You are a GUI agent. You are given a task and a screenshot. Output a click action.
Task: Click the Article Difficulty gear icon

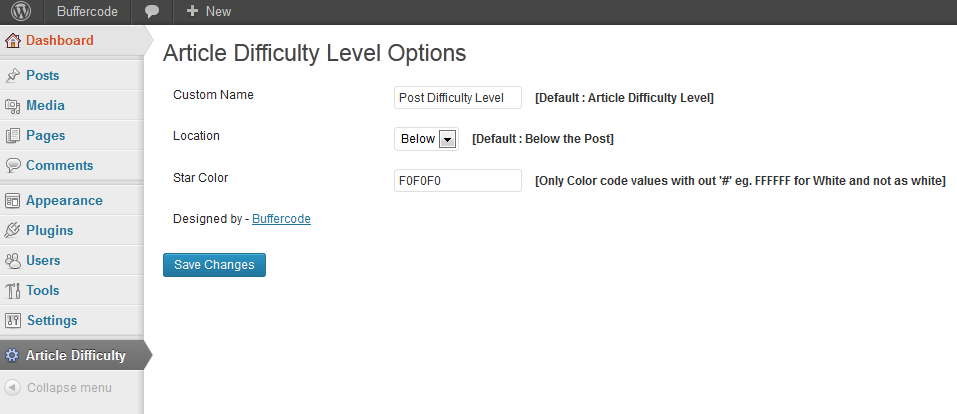(12, 355)
